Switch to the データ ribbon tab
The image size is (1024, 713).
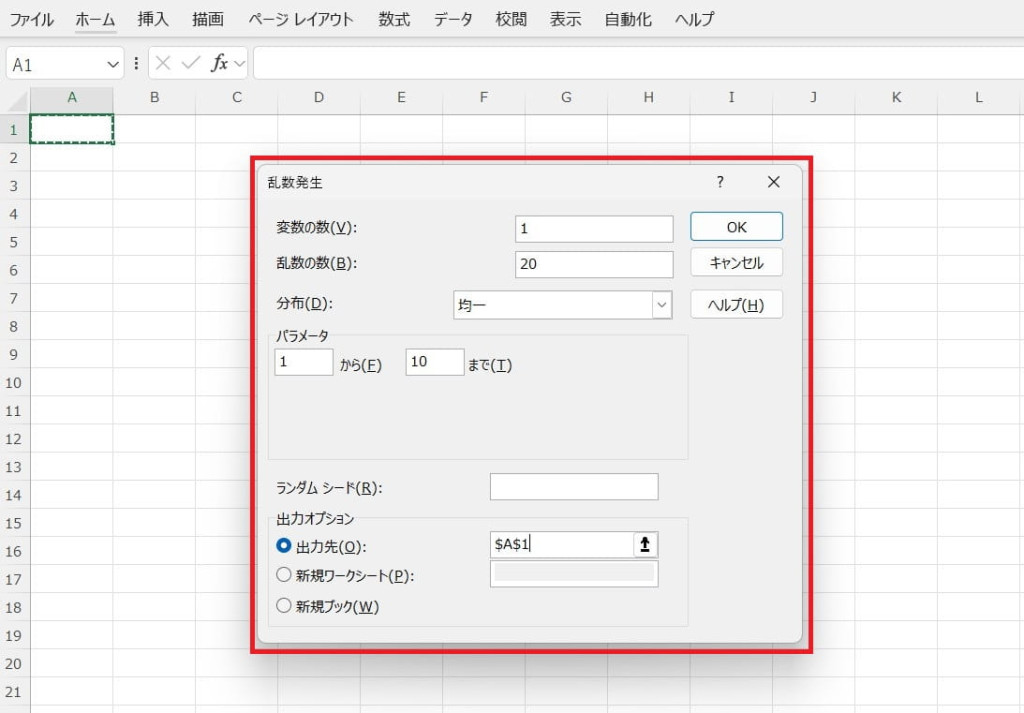click(453, 19)
